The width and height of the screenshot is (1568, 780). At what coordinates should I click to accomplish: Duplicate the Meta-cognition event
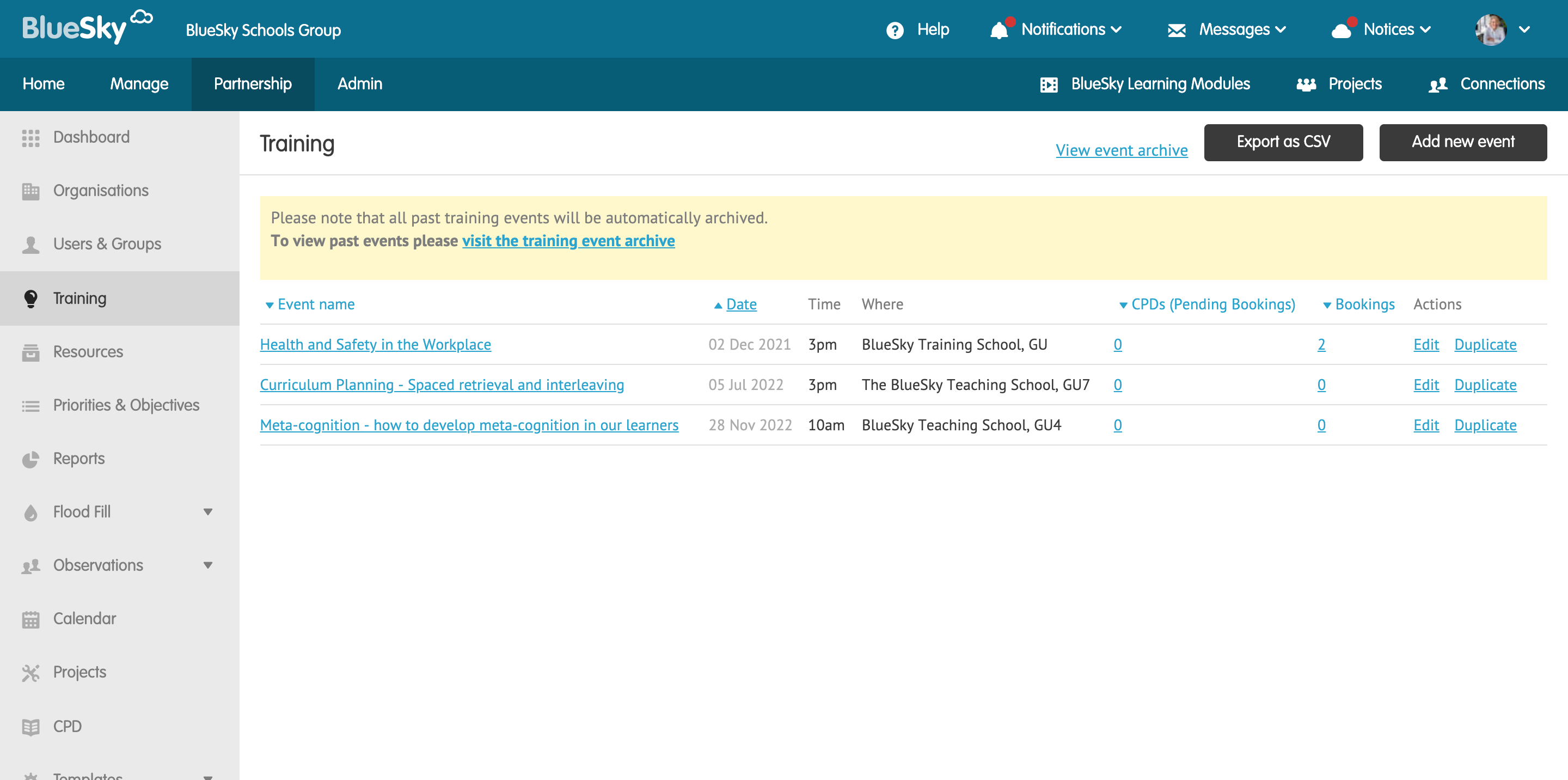click(x=1485, y=425)
